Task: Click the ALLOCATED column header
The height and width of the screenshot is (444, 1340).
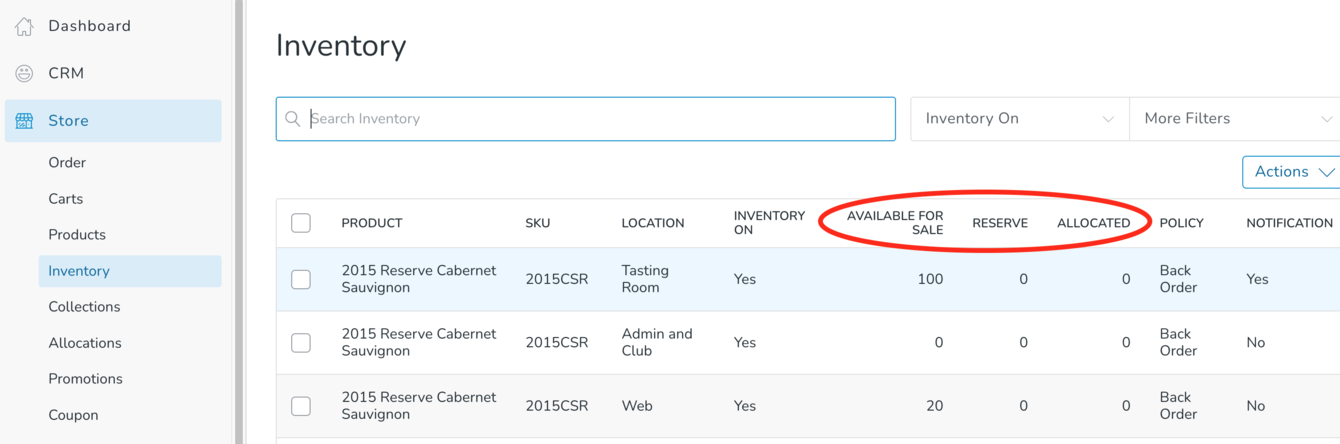Action: click(1094, 223)
